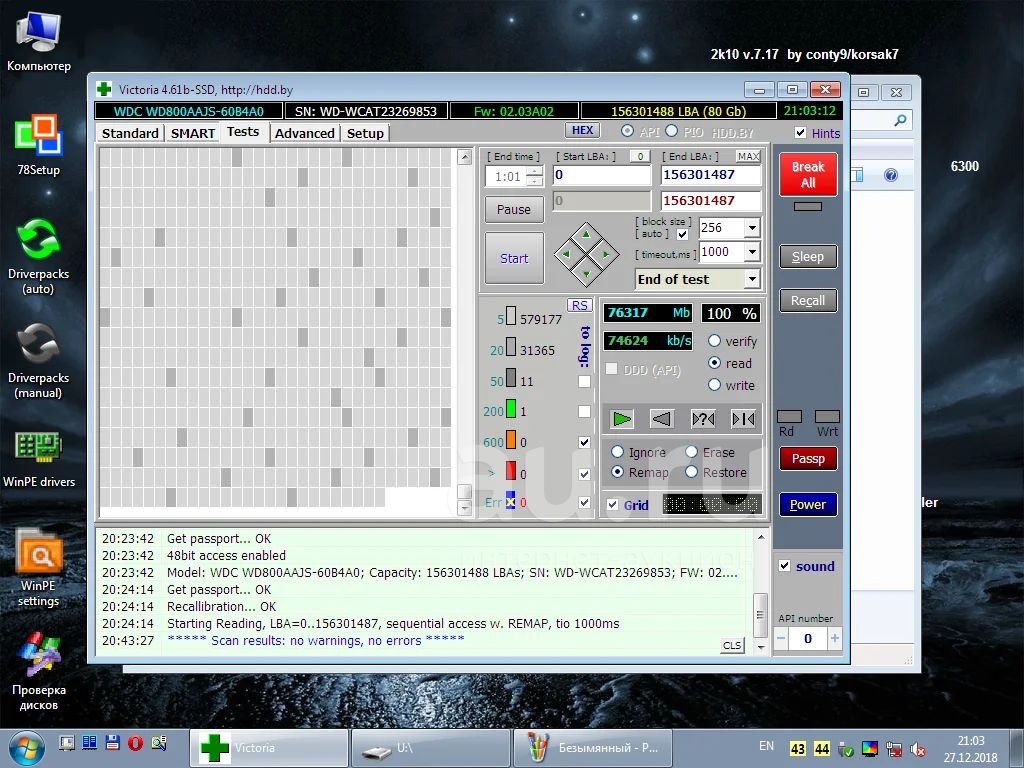1024x768 pixels.
Task: Toggle the Hints checkbox
Action: pyautogui.click(x=800, y=133)
